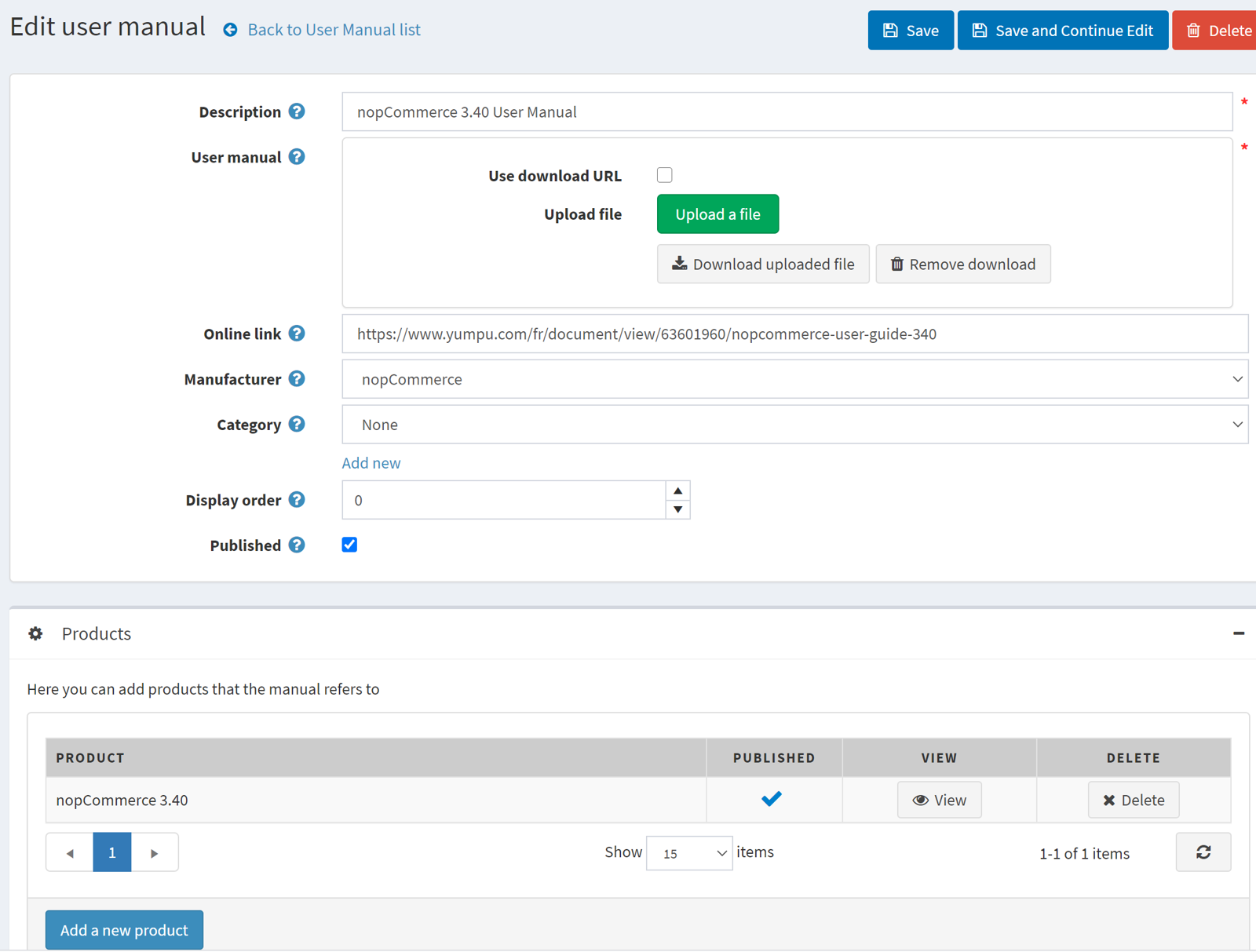Click the User manual help icon
The image size is (1256, 952).
coord(297,157)
